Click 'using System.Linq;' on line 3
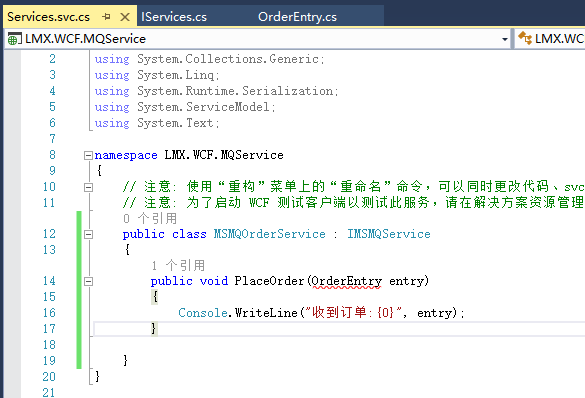The image size is (585, 398). tap(157, 75)
